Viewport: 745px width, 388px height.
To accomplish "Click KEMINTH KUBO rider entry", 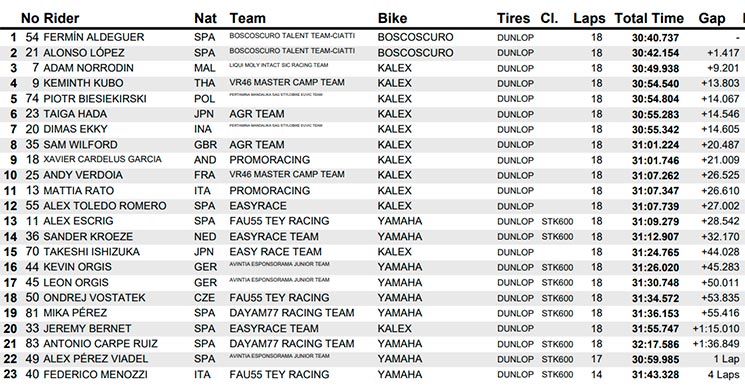I will 83,83.
